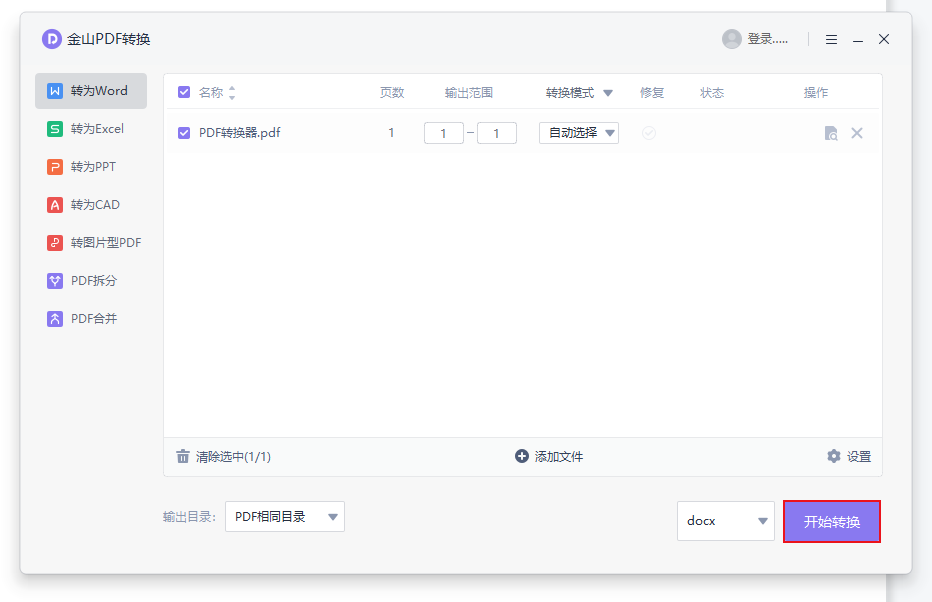This screenshot has height=602, width=932.
Task: Click the 输出范围 column header
Action: click(x=469, y=93)
